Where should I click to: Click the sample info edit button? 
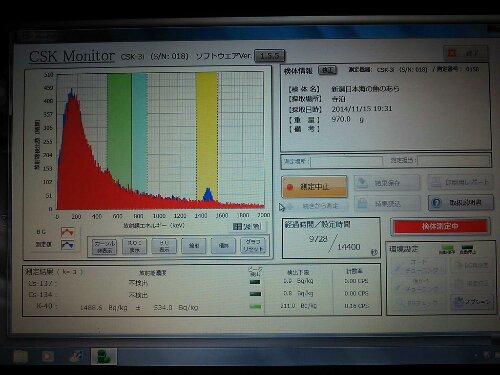pos(327,70)
